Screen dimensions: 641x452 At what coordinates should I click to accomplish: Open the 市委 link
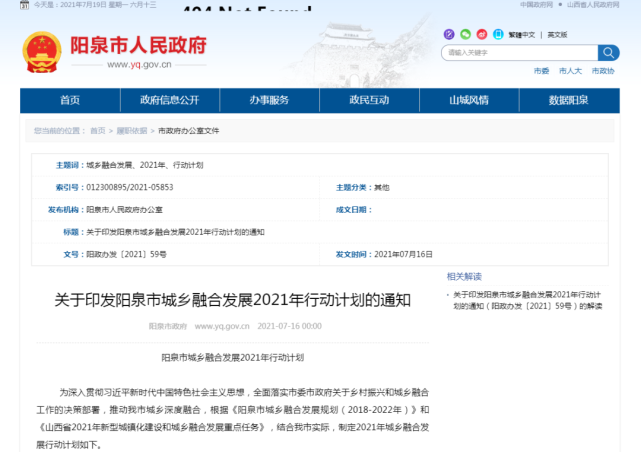[541, 71]
